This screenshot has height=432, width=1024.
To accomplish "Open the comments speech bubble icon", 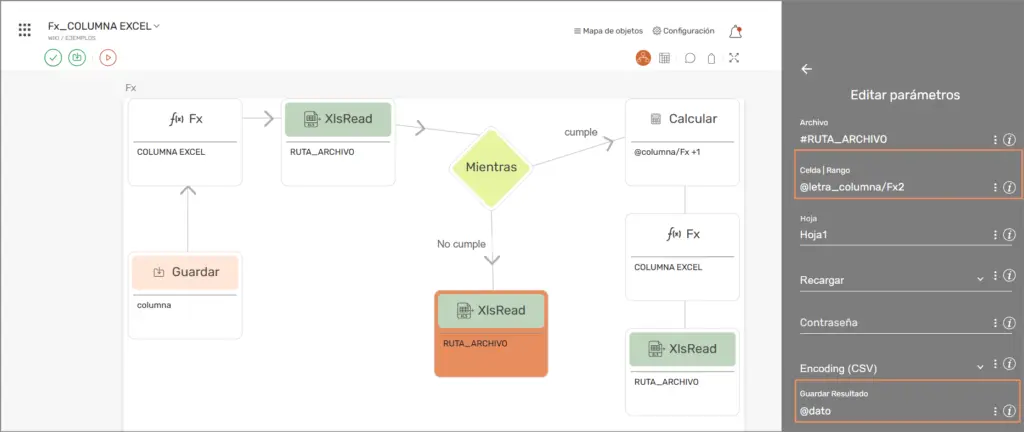I will click(690, 58).
